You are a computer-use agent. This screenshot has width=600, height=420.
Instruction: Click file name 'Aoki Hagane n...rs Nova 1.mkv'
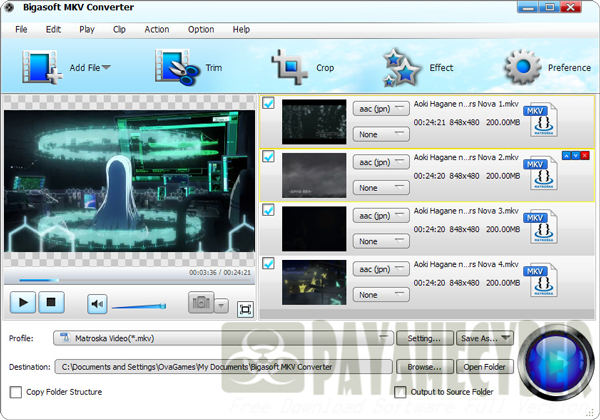tap(466, 104)
